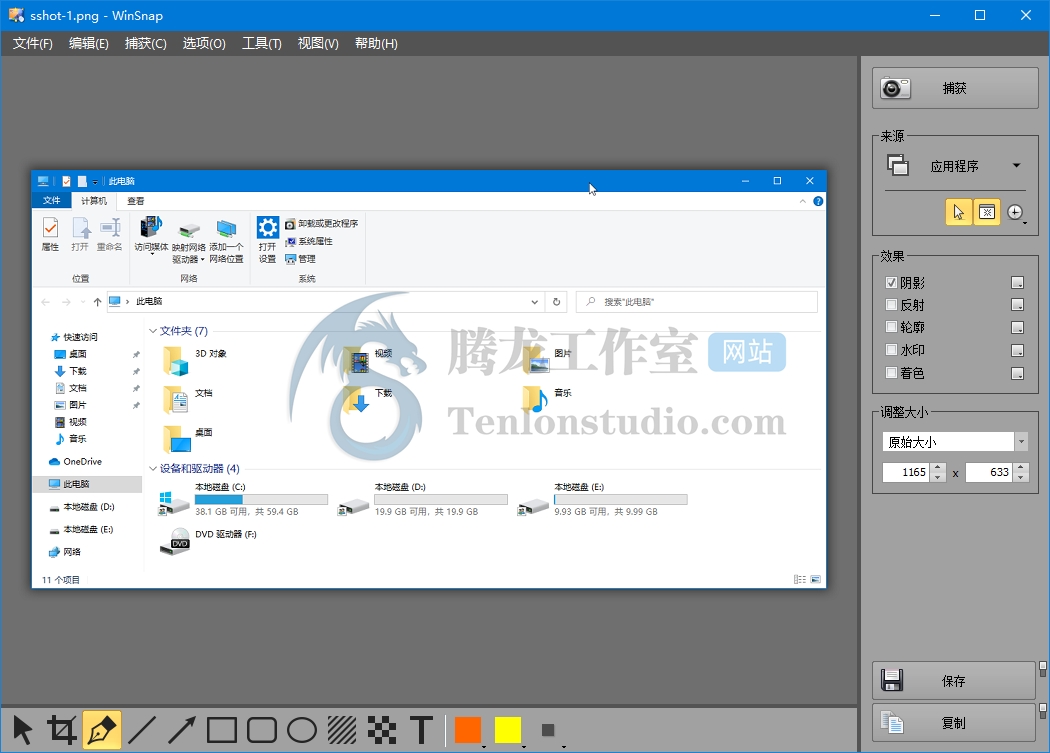Image resolution: width=1050 pixels, height=753 pixels.
Task: Pick the yellow fill color swatch
Action: 508,730
